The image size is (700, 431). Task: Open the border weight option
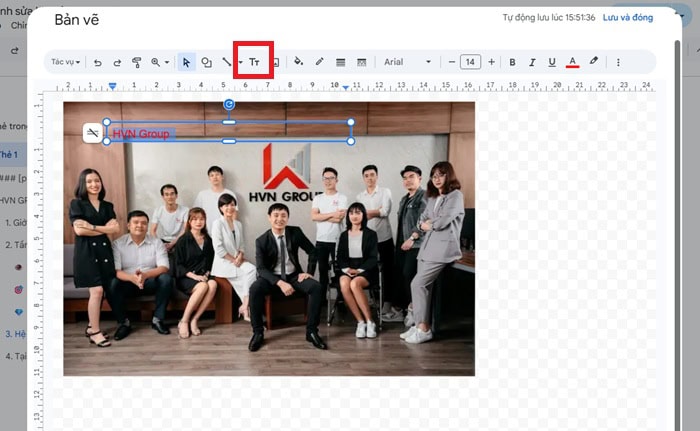[341, 63]
